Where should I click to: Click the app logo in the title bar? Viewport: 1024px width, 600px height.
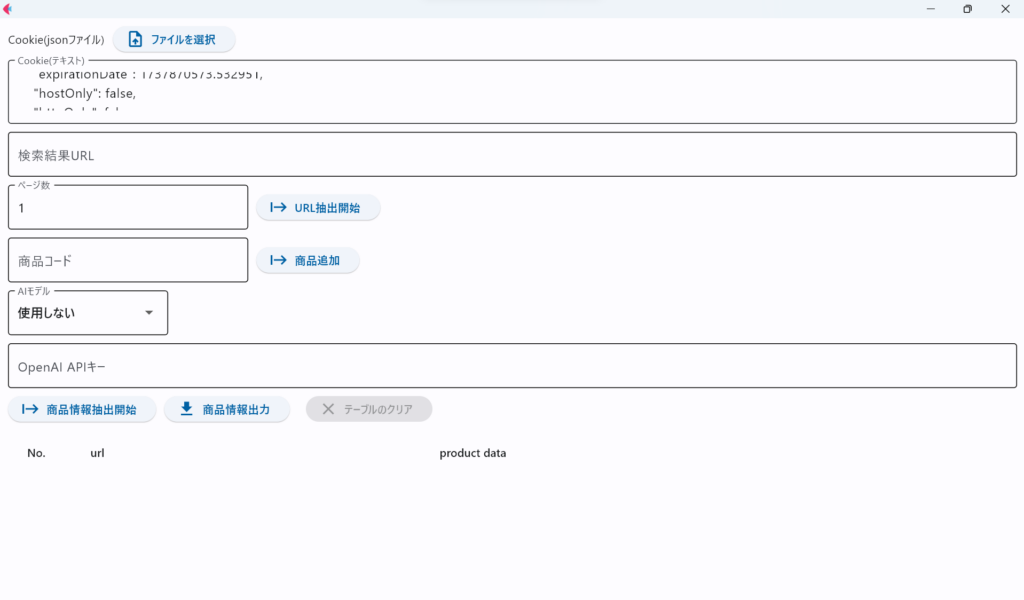[8, 9]
